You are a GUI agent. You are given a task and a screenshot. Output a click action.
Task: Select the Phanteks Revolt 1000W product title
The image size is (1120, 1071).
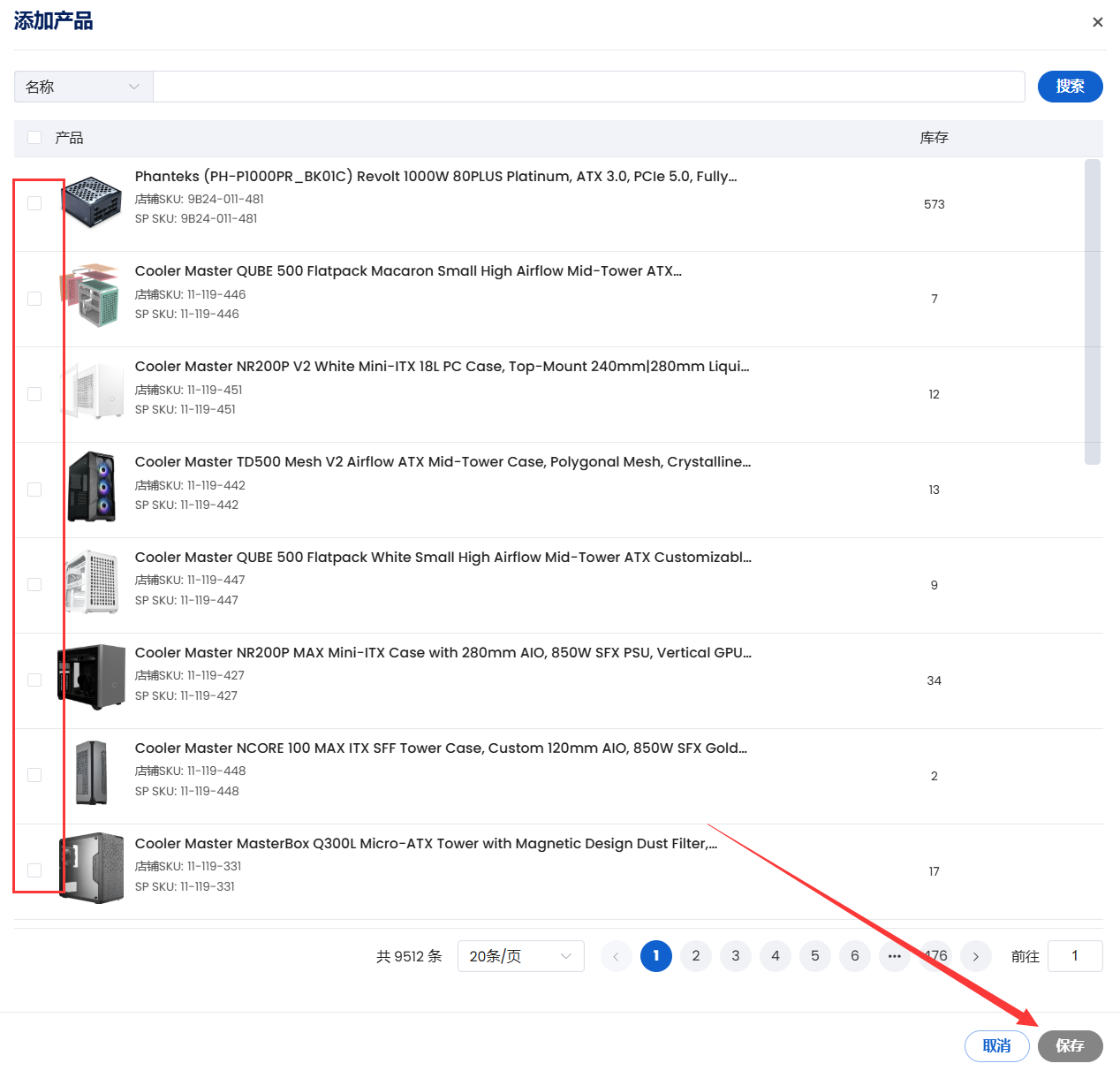435,176
